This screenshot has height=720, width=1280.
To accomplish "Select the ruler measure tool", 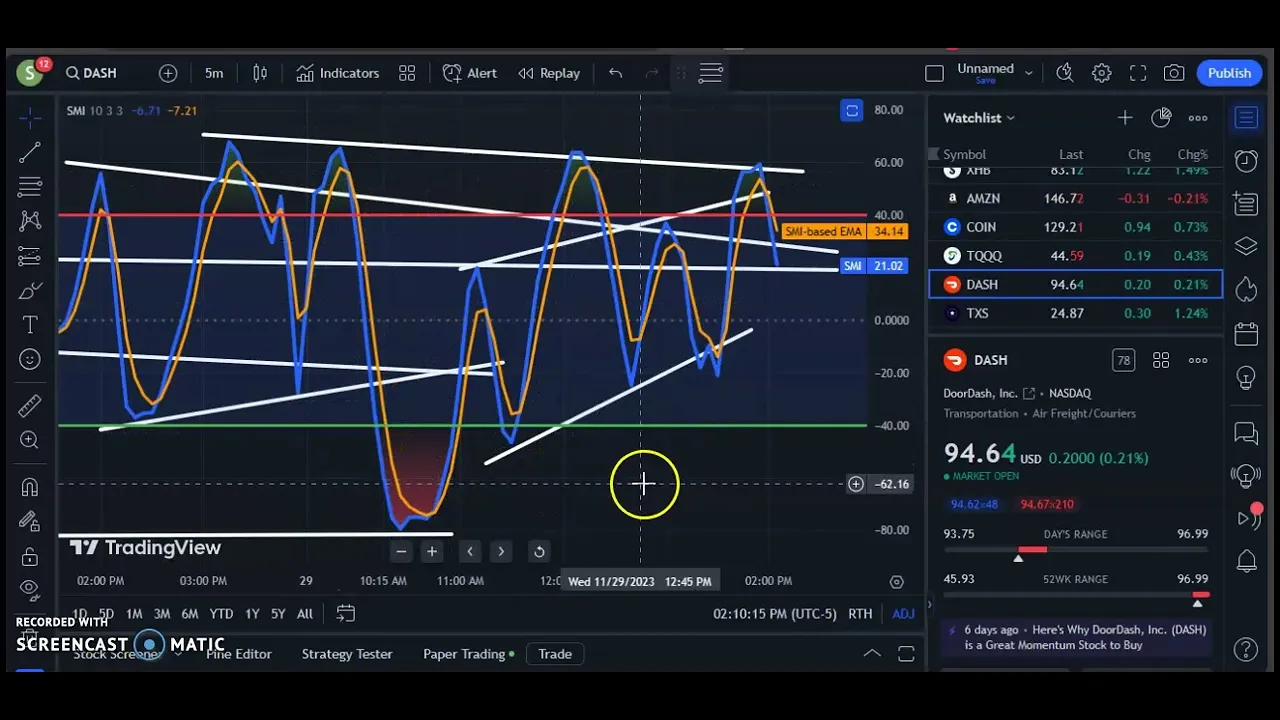I will [x=30, y=405].
